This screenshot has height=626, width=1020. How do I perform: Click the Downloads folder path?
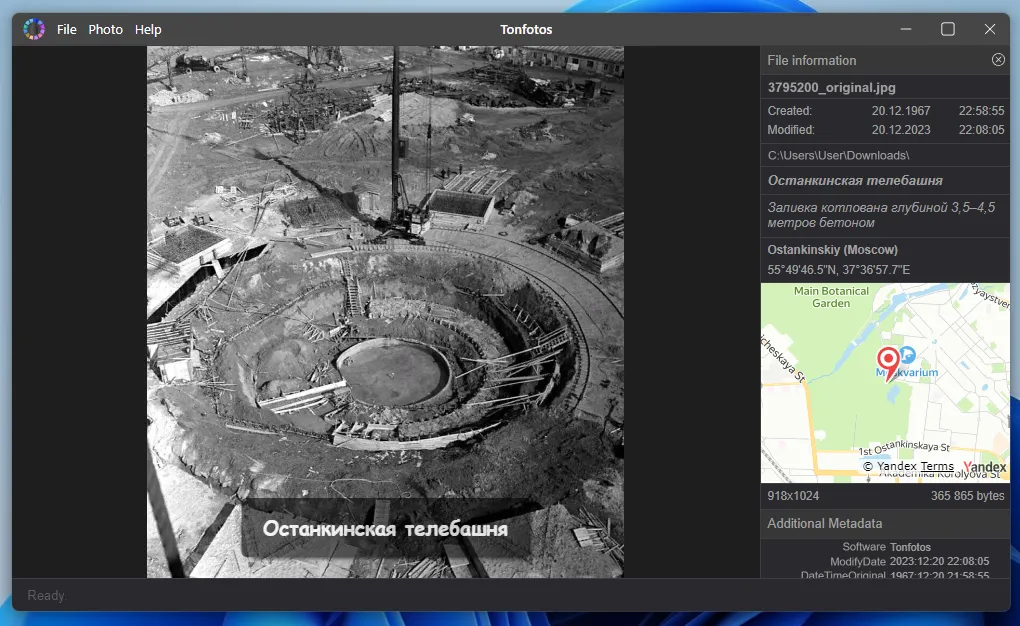(x=838, y=155)
